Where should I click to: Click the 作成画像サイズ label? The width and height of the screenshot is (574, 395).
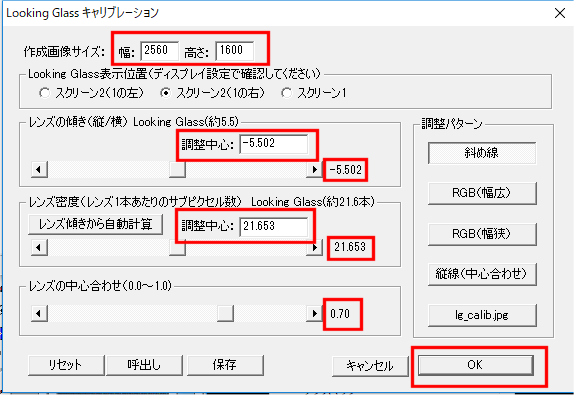click(x=64, y=52)
